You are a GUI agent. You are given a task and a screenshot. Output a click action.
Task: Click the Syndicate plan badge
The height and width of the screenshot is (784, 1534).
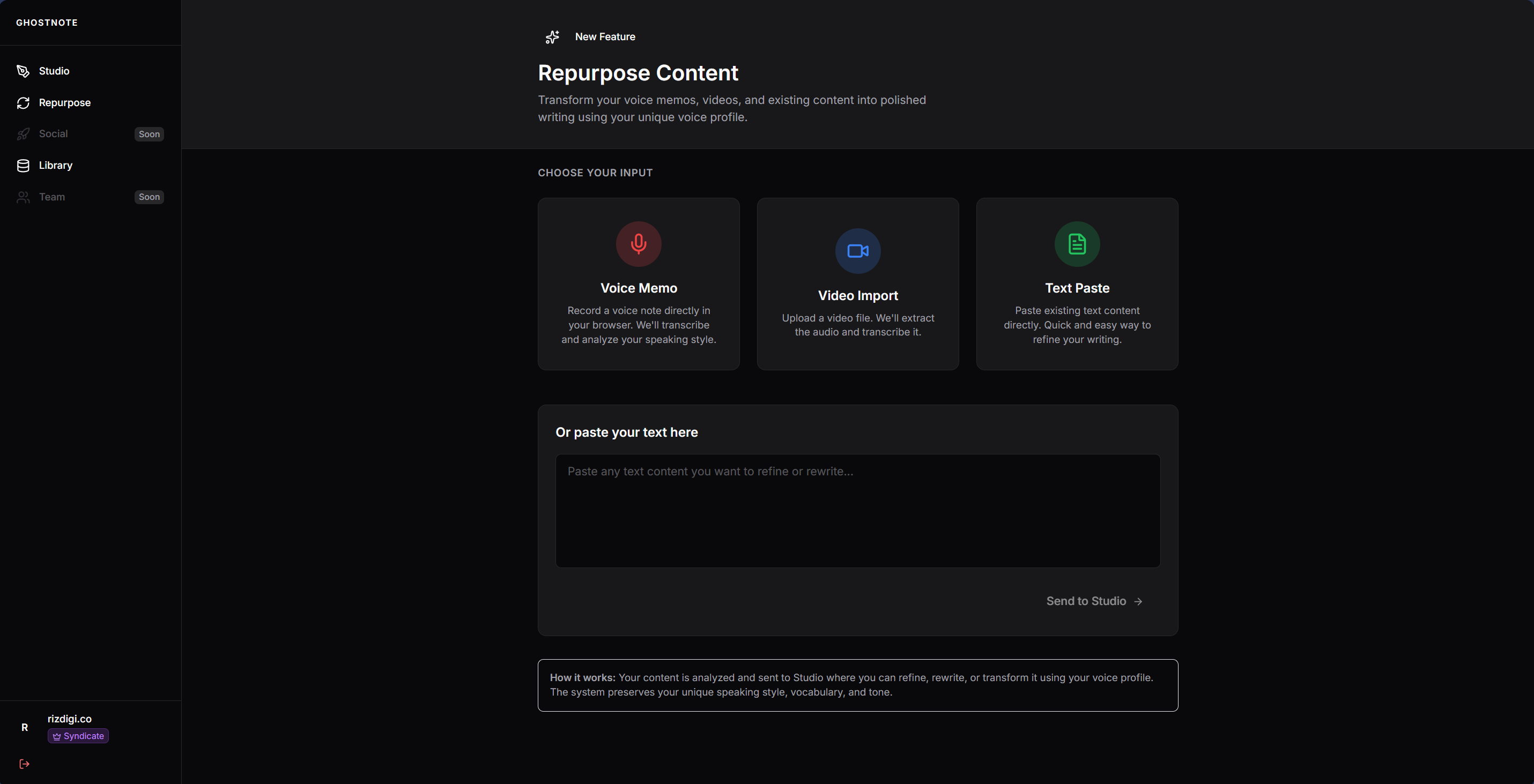click(x=77, y=736)
